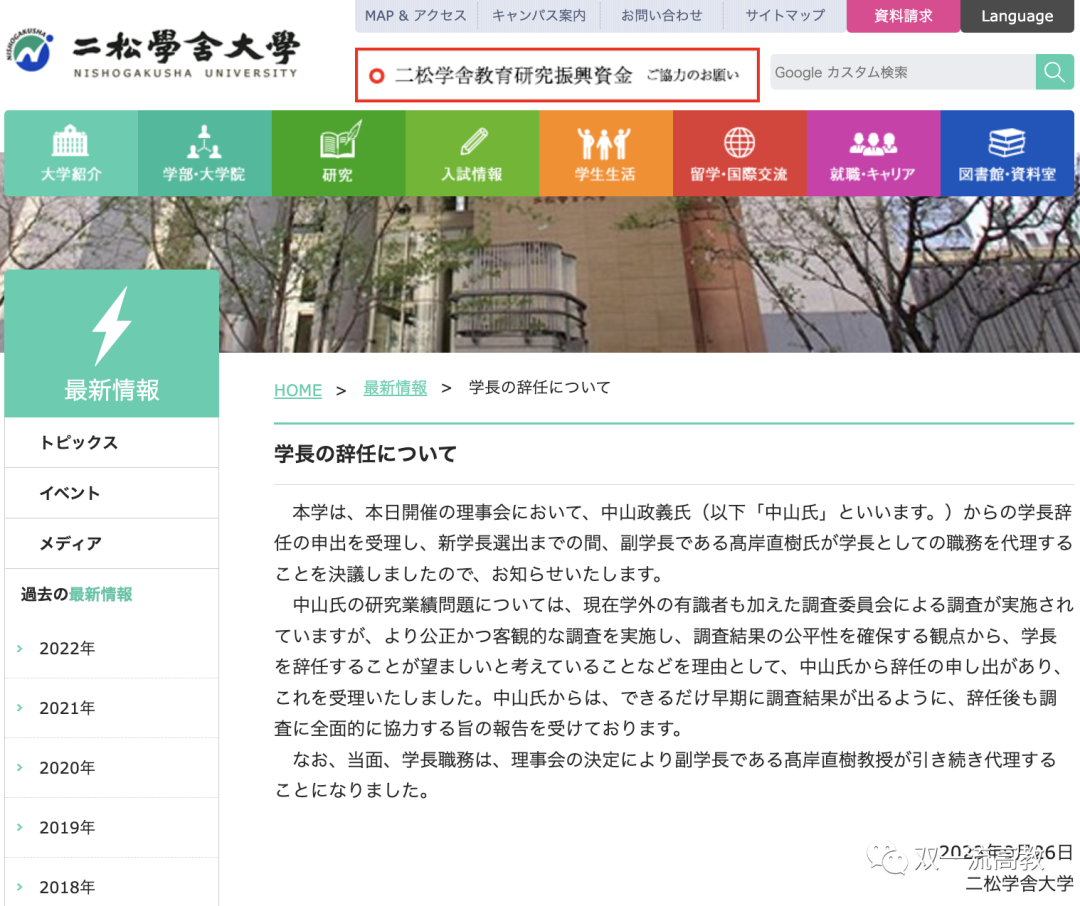Open 大学紹介 building icon tile
The height and width of the screenshot is (906, 1080).
tap(71, 153)
